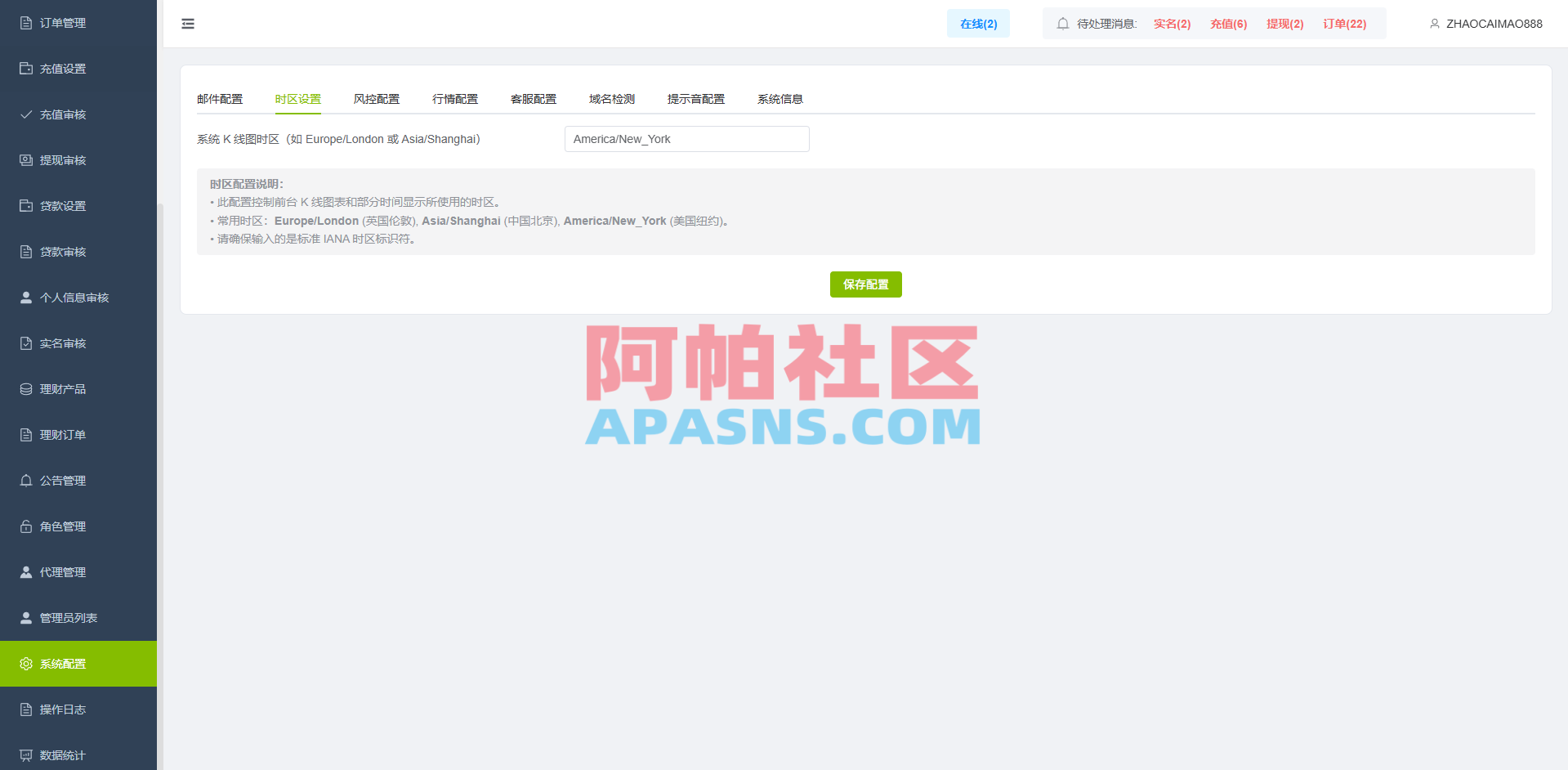Switch to 邮件配置 tab
The image size is (1568, 770).
pyautogui.click(x=220, y=99)
